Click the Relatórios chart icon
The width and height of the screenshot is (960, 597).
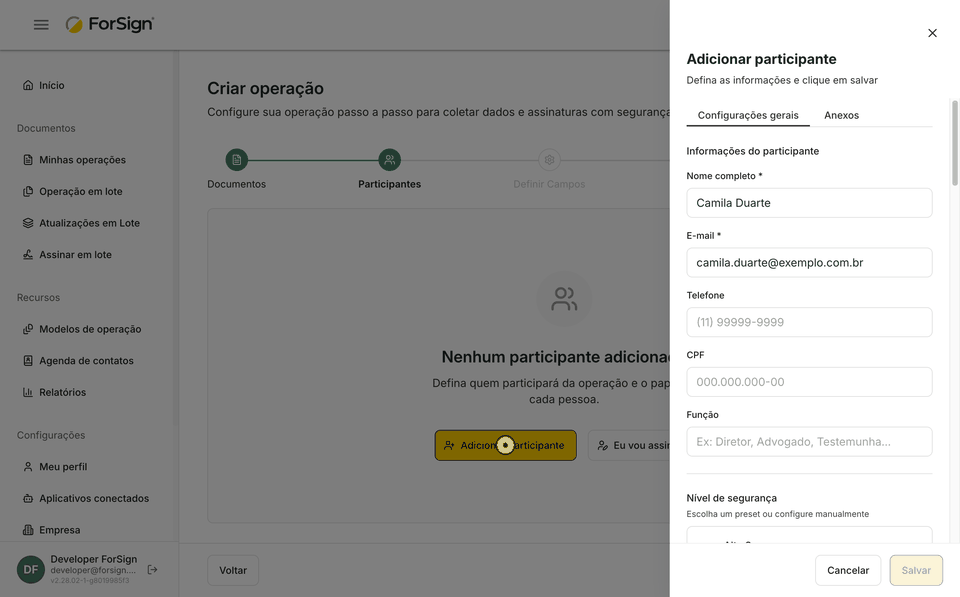pos(28,392)
